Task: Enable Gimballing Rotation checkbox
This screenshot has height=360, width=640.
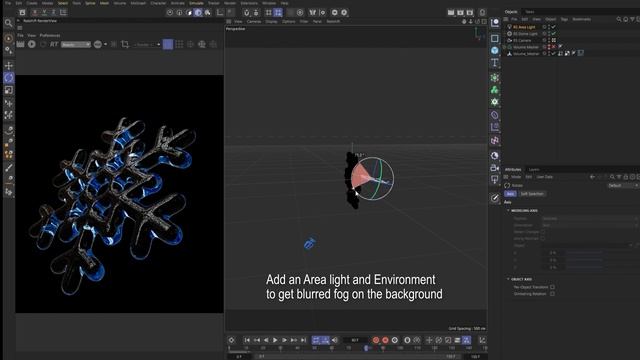Action: tap(552, 293)
